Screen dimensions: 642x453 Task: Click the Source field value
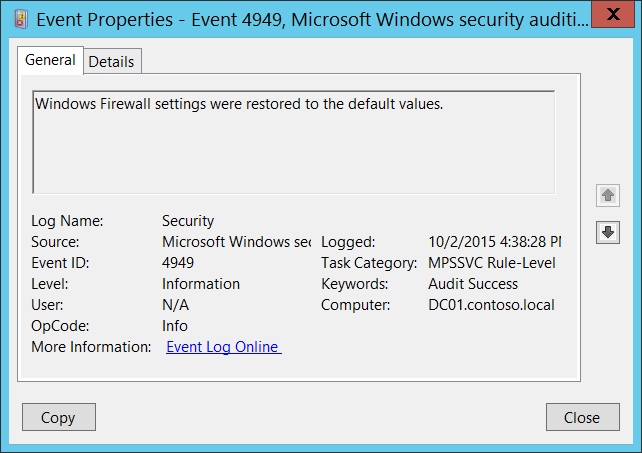coord(236,241)
